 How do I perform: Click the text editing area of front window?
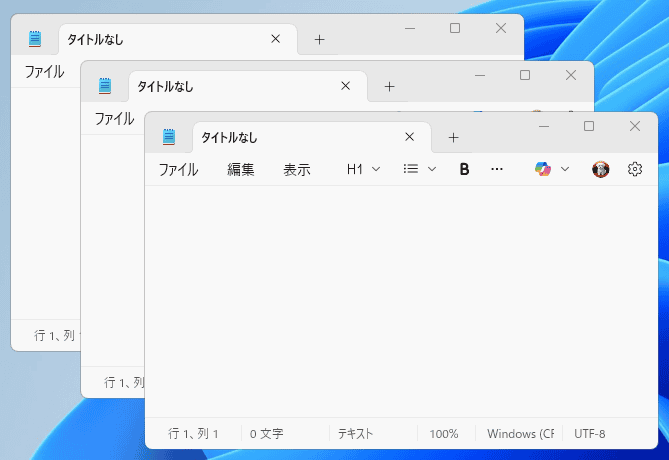tap(401, 301)
